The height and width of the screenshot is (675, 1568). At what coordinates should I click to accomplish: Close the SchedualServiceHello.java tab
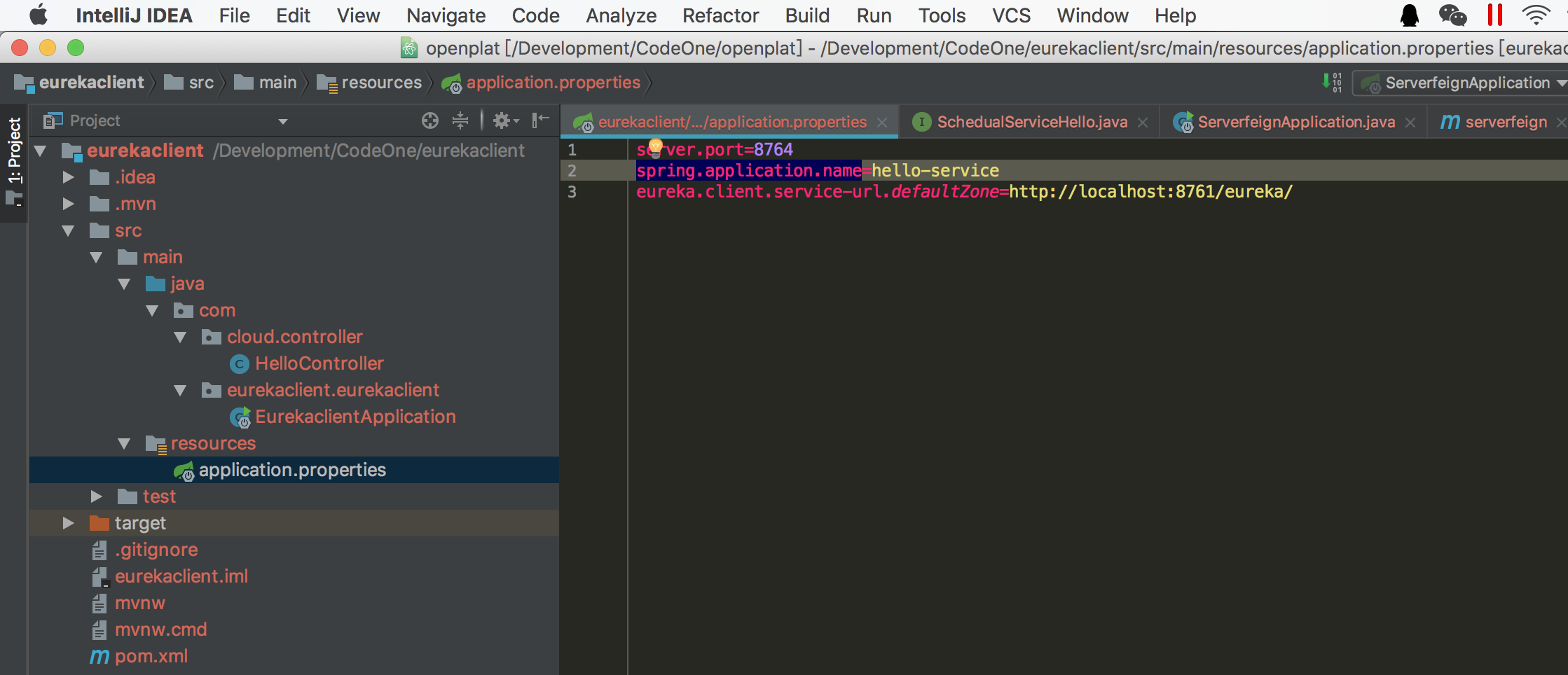tap(1143, 123)
